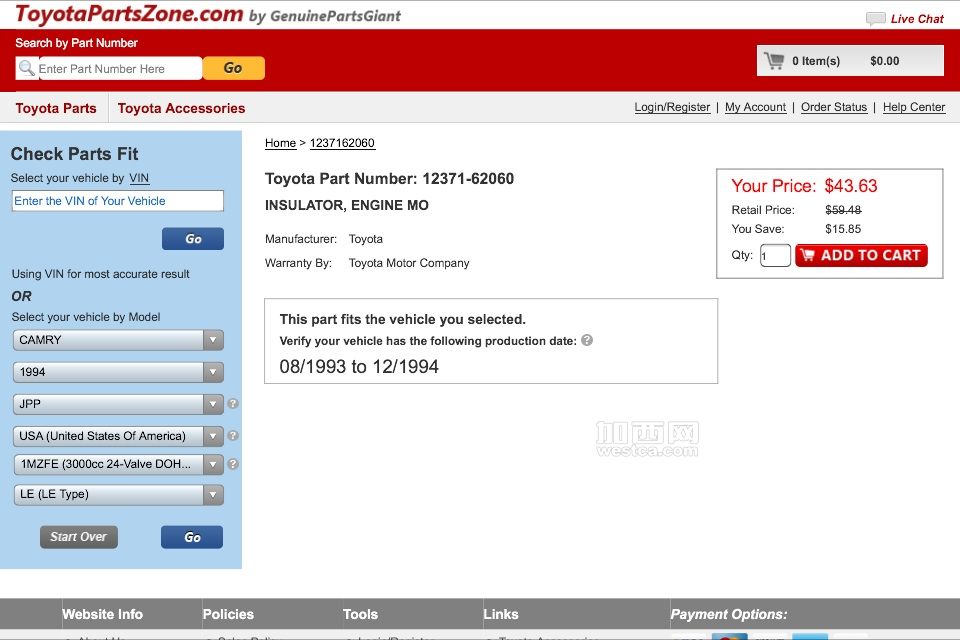Click the Payment Options footer heading

[729, 614]
